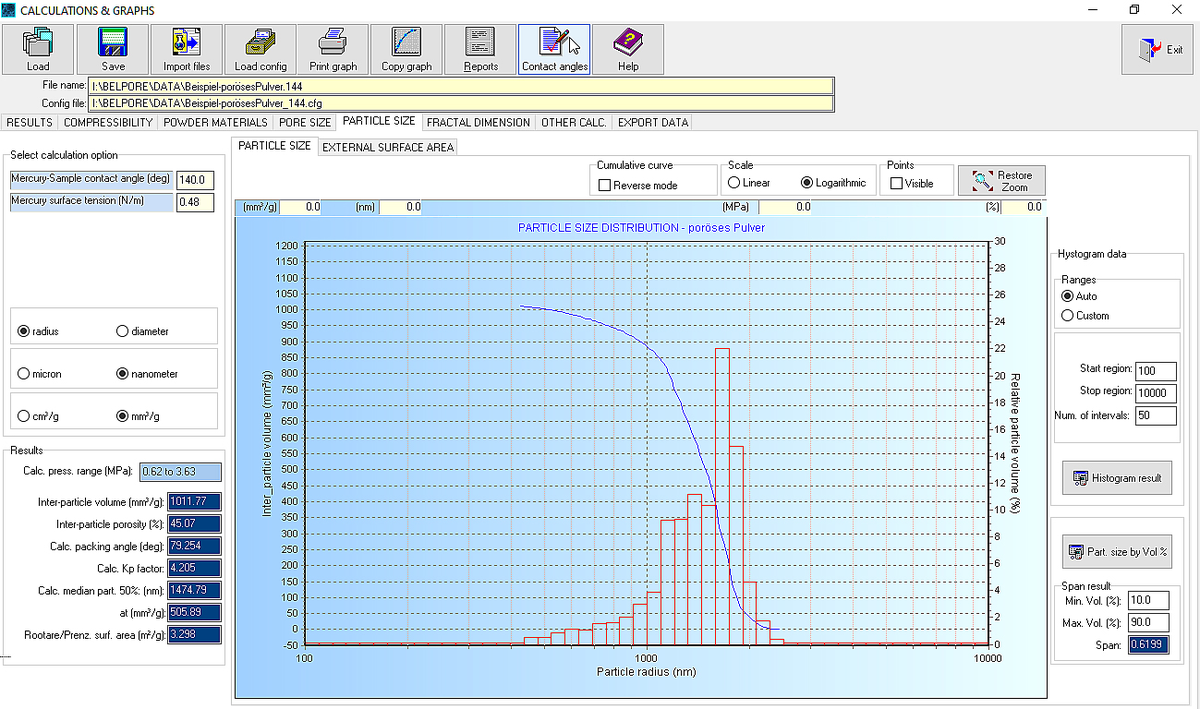The image size is (1200, 709).
Task: Print the graph
Action: pyautogui.click(x=333, y=49)
